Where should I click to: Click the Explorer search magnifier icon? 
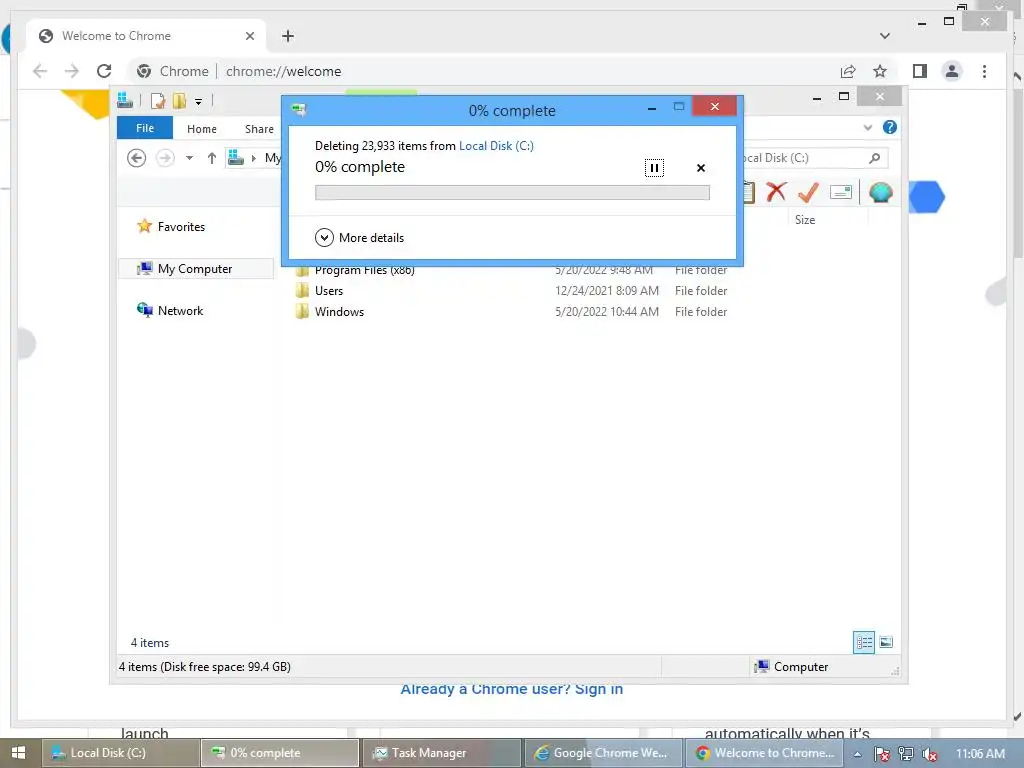click(874, 158)
